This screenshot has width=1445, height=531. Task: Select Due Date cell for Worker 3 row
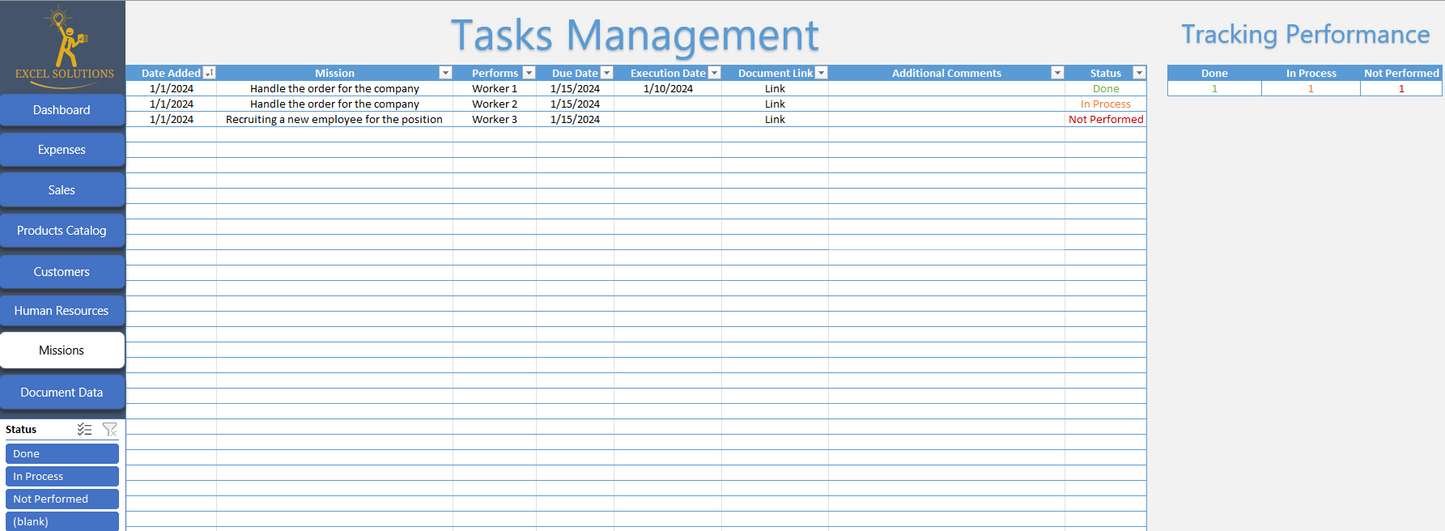[575, 119]
